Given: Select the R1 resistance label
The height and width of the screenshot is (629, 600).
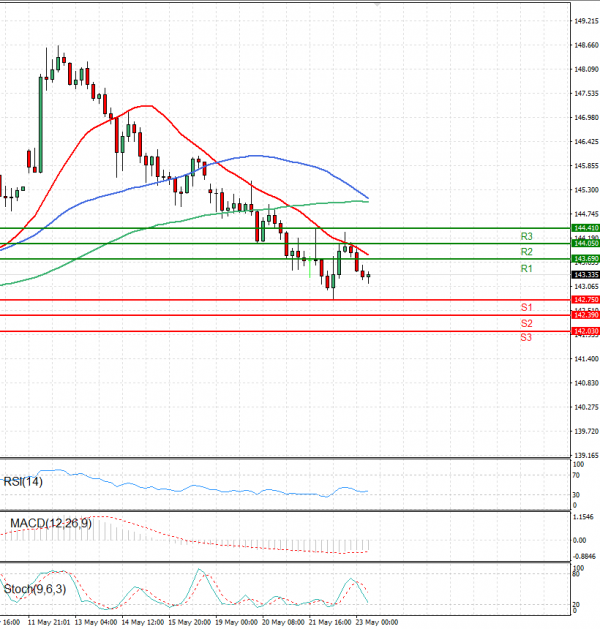Looking at the screenshot, I should (526, 269).
